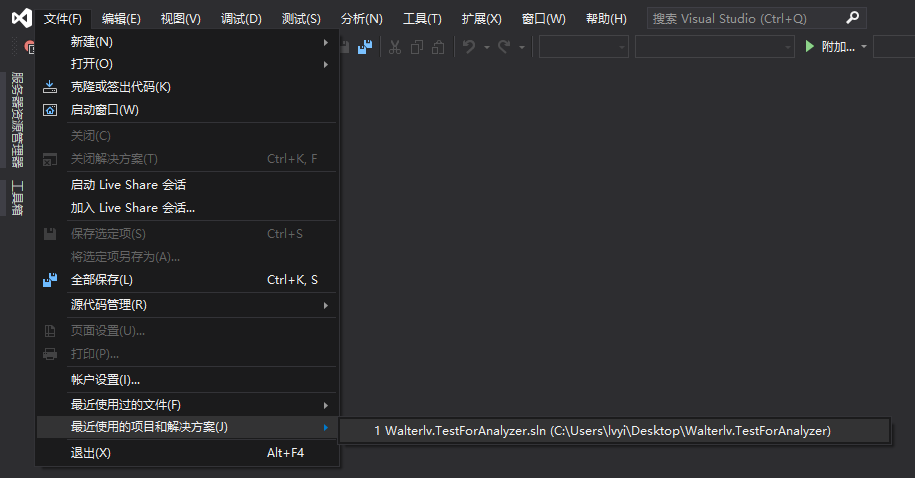Screen dimensions: 915x478
Task: Open the Redo history dropdown arrow
Action: point(522,47)
